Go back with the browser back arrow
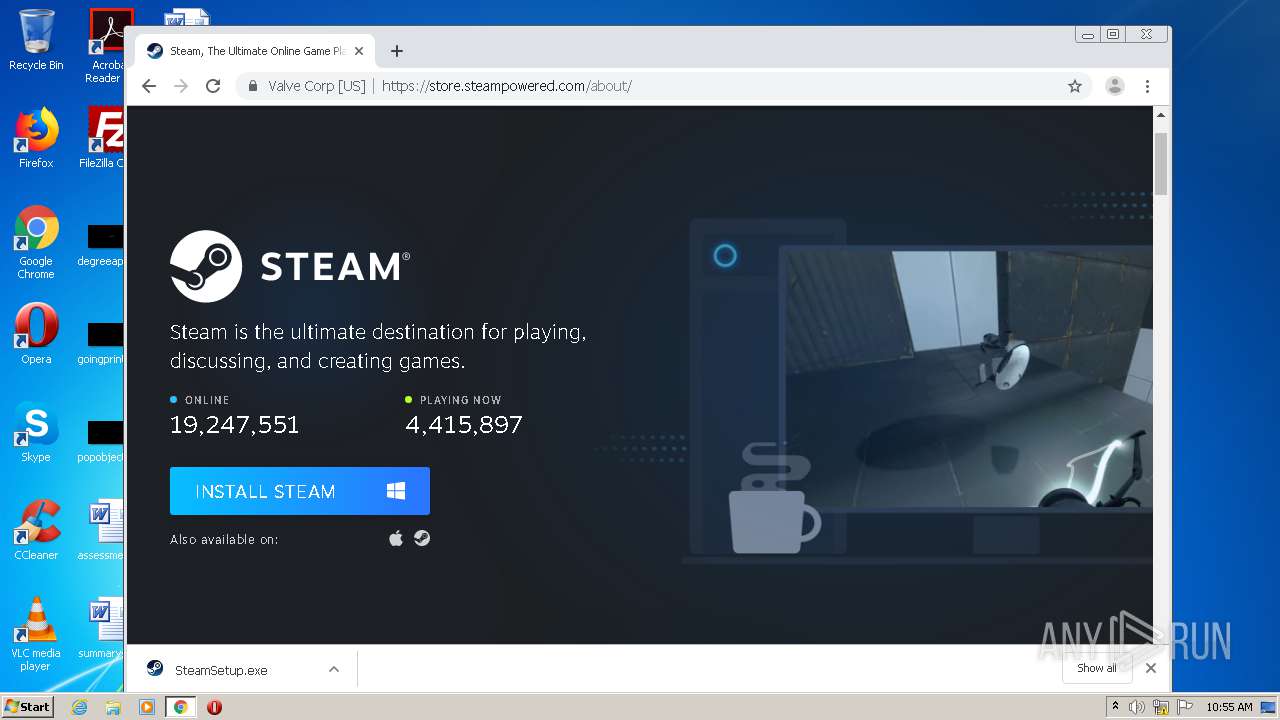This screenshot has width=1280, height=720. point(149,86)
